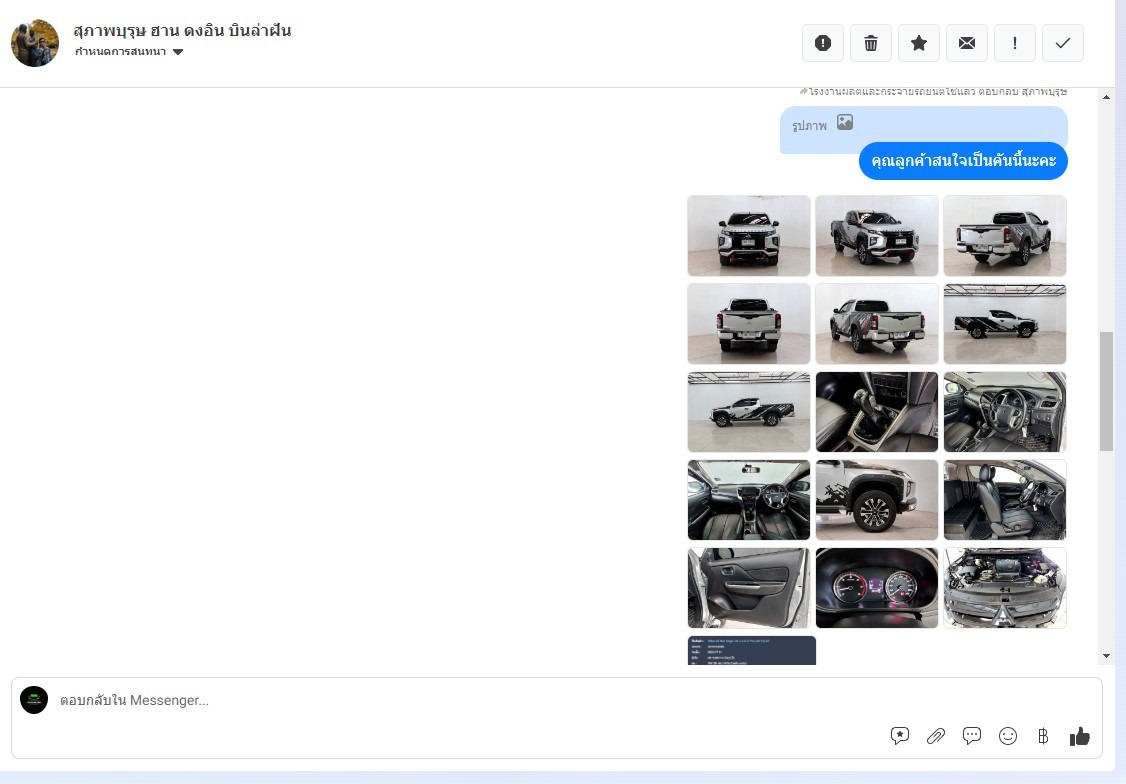Open the customer's profile picture
1126x784 pixels.
[35, 43]
